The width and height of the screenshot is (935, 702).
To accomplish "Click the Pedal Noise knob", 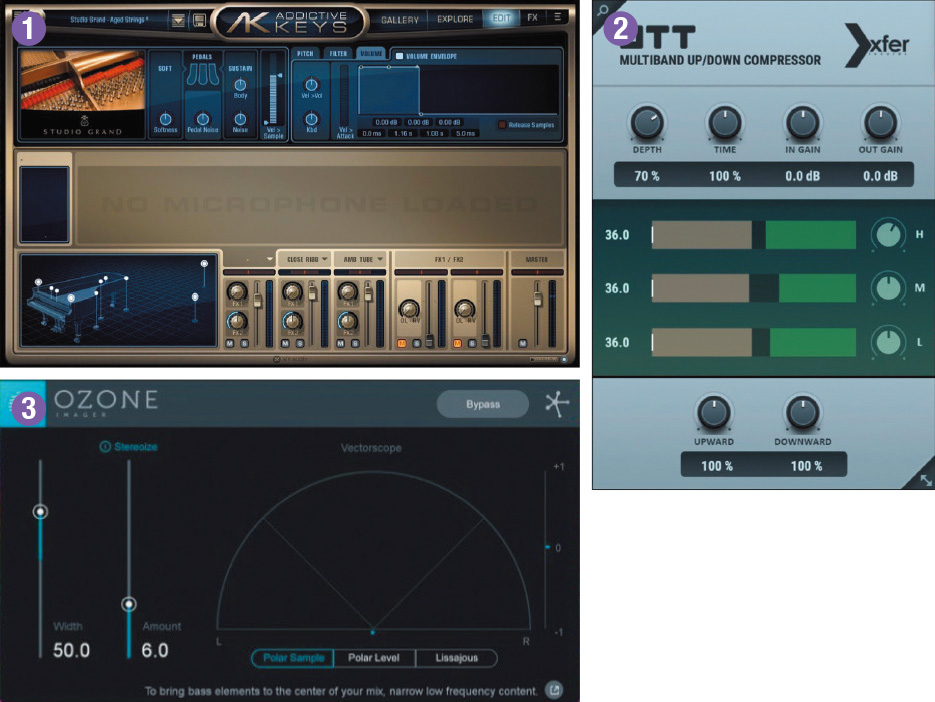I will [203, 119].
